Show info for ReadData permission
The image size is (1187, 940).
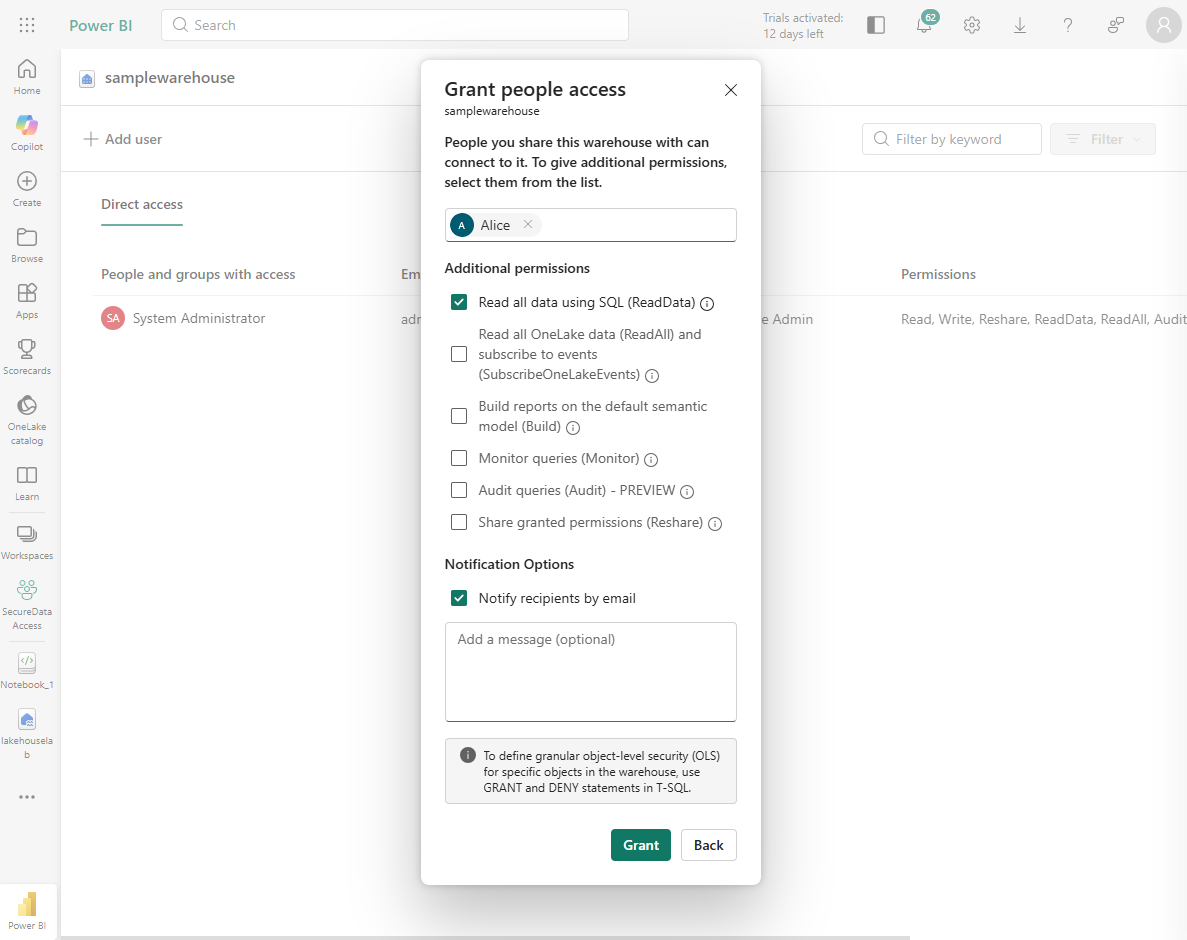(707, 303)
